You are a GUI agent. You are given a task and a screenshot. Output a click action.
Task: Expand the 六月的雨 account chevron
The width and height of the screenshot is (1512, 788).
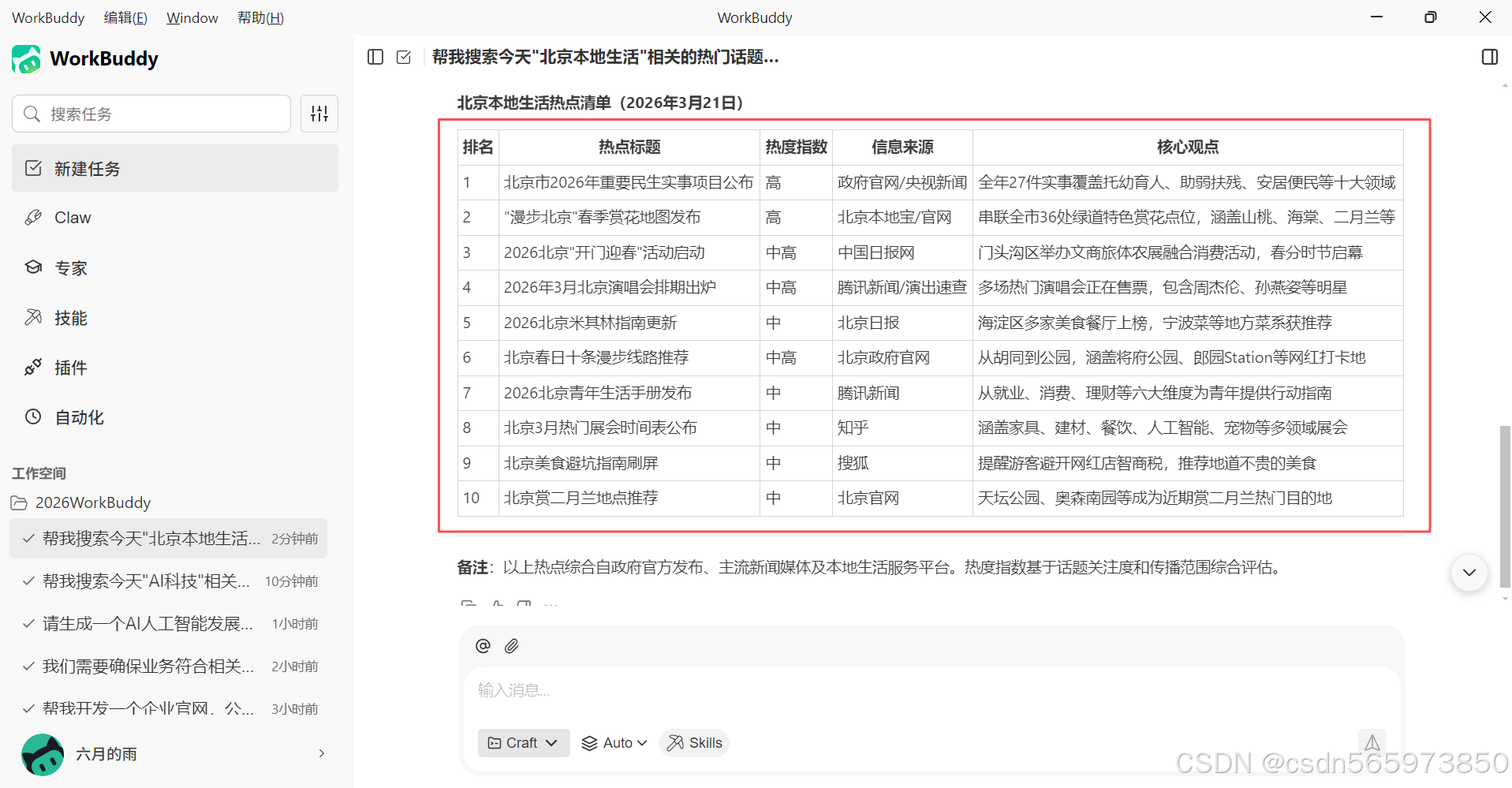pos(322,753)
